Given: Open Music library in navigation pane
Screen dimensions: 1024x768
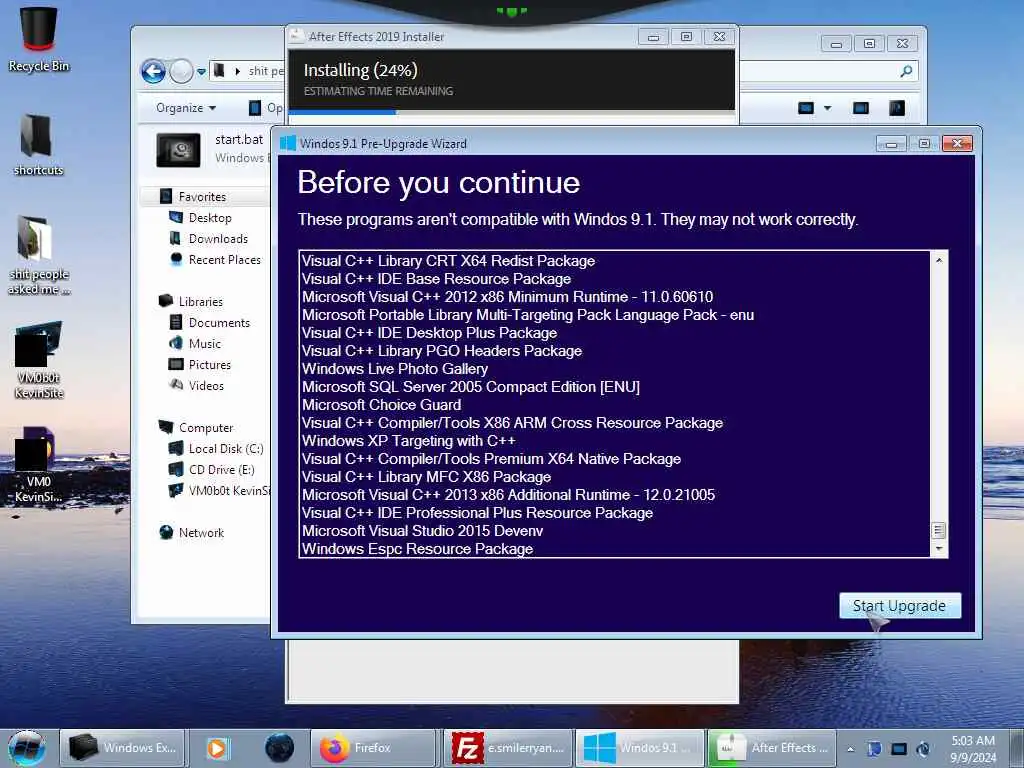Looking at the screenshot, I should click(x=204, y=344).
